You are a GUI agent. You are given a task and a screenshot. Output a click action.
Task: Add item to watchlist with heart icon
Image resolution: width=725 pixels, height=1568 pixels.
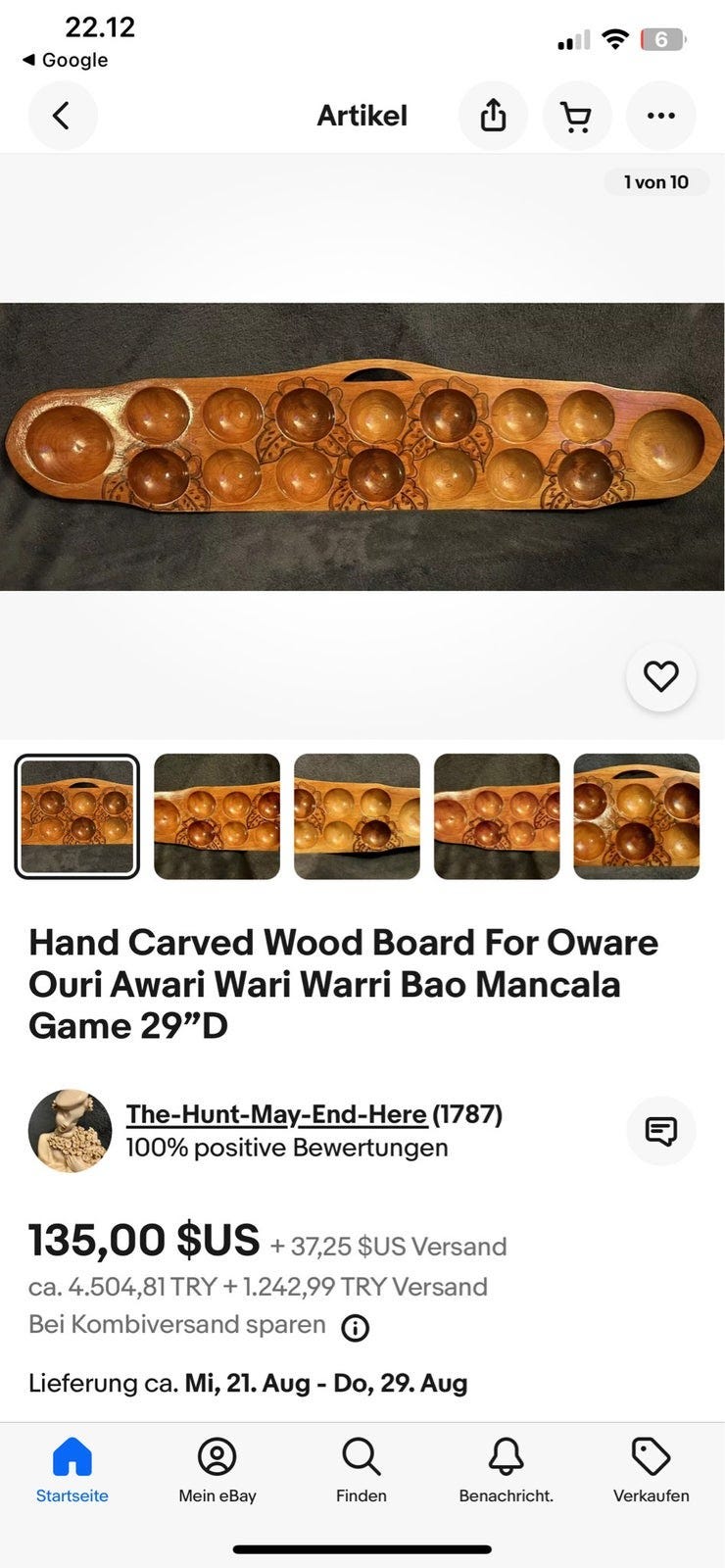click(x=661, y=676)
